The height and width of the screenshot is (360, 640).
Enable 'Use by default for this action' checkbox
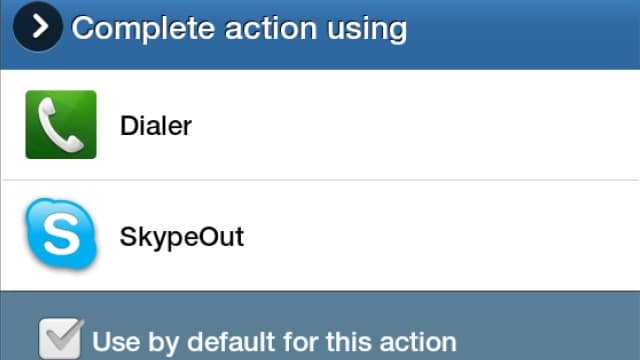61,338
